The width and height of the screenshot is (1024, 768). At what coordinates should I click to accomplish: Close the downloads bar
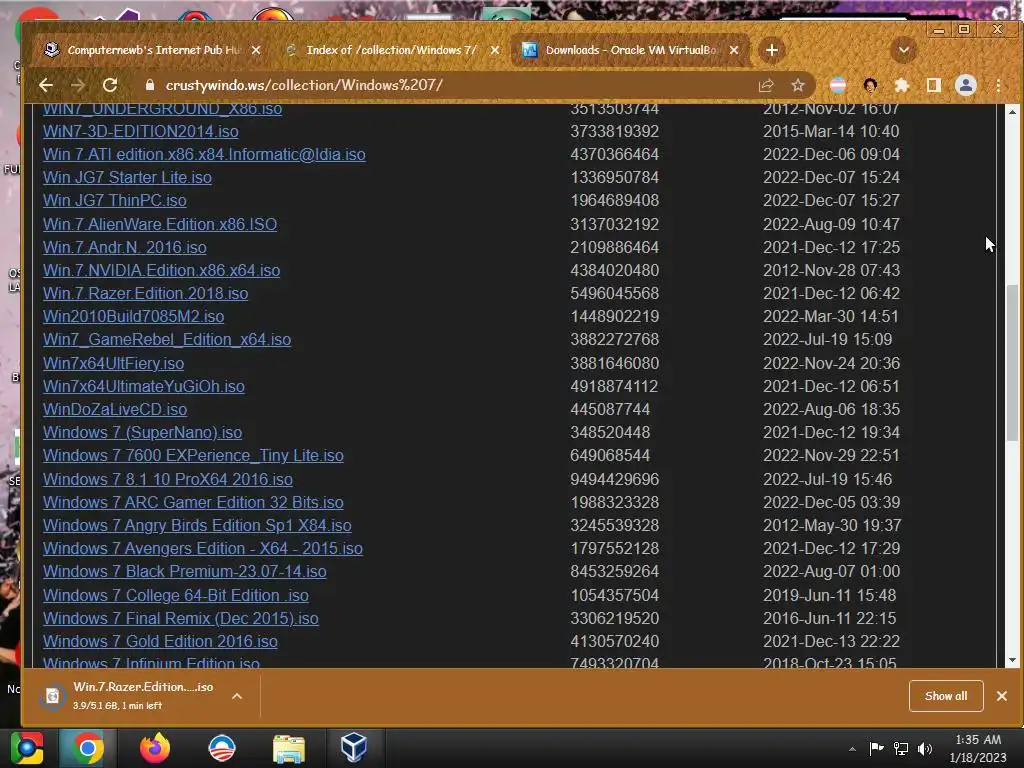point(1002,696)
